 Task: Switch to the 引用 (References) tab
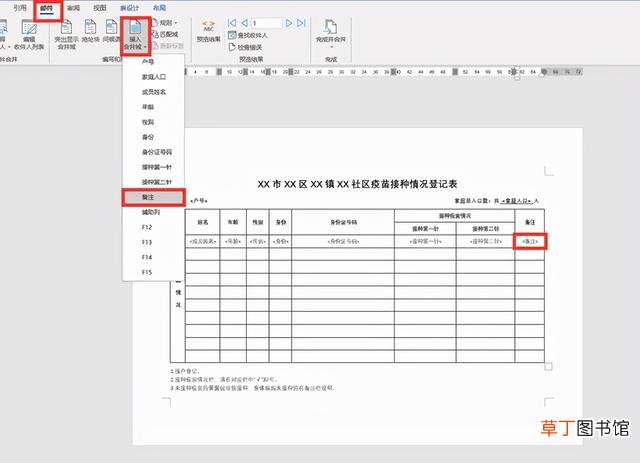pyautogui.click(x=20, y=8)
